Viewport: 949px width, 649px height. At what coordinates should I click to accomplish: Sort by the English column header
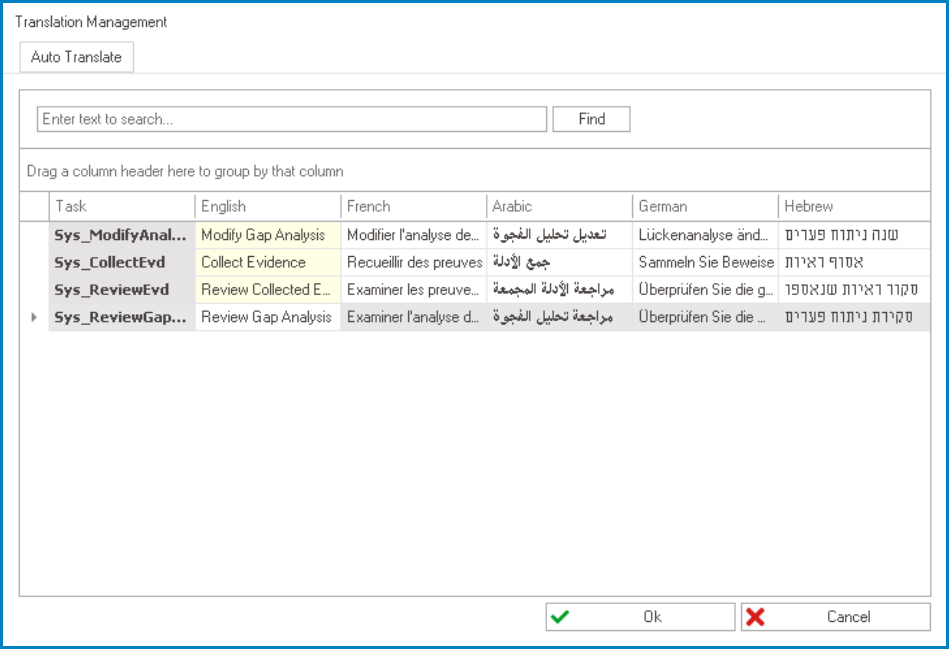pyautogui.click(x=266, y=206)
